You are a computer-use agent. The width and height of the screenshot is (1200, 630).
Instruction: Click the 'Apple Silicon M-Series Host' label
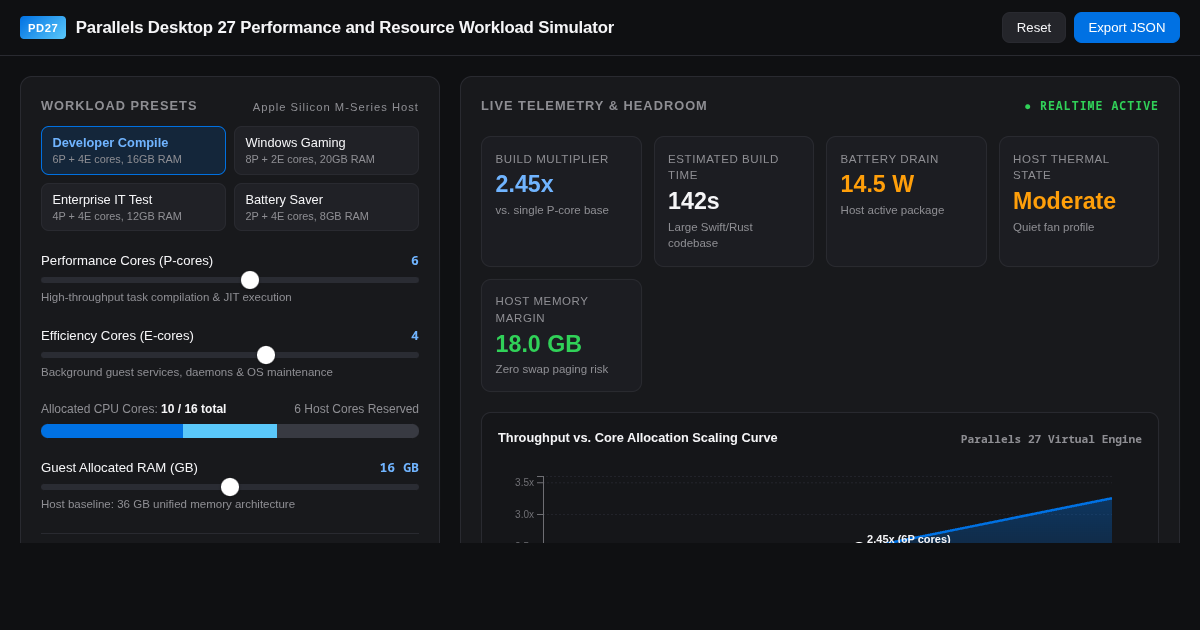click(336, 107)
